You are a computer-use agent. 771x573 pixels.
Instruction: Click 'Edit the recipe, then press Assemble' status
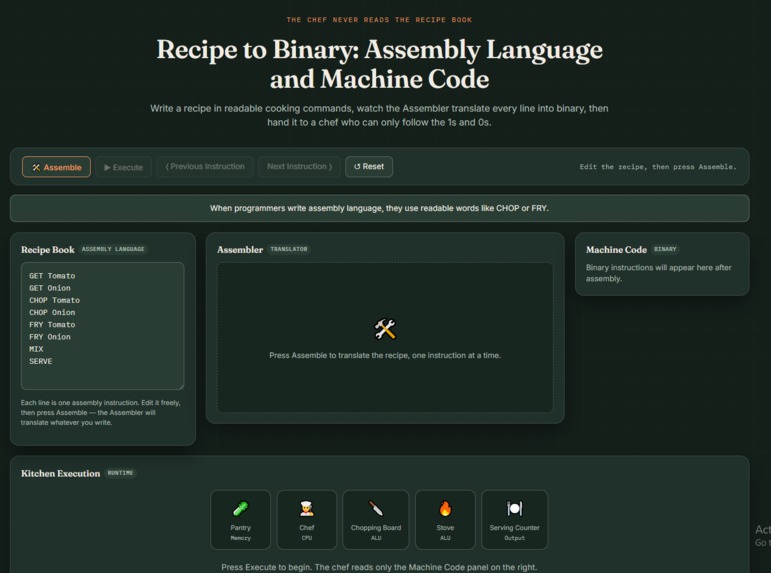658,167
